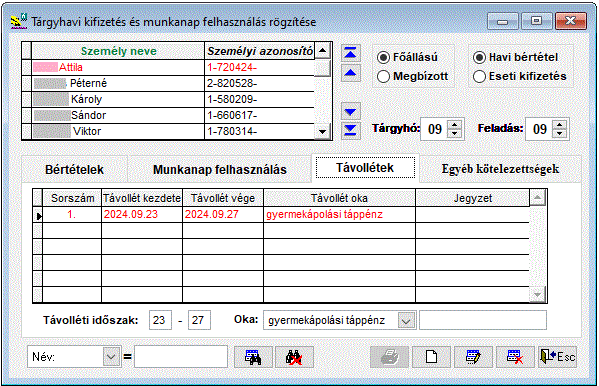Select person row Viktor

118,131
